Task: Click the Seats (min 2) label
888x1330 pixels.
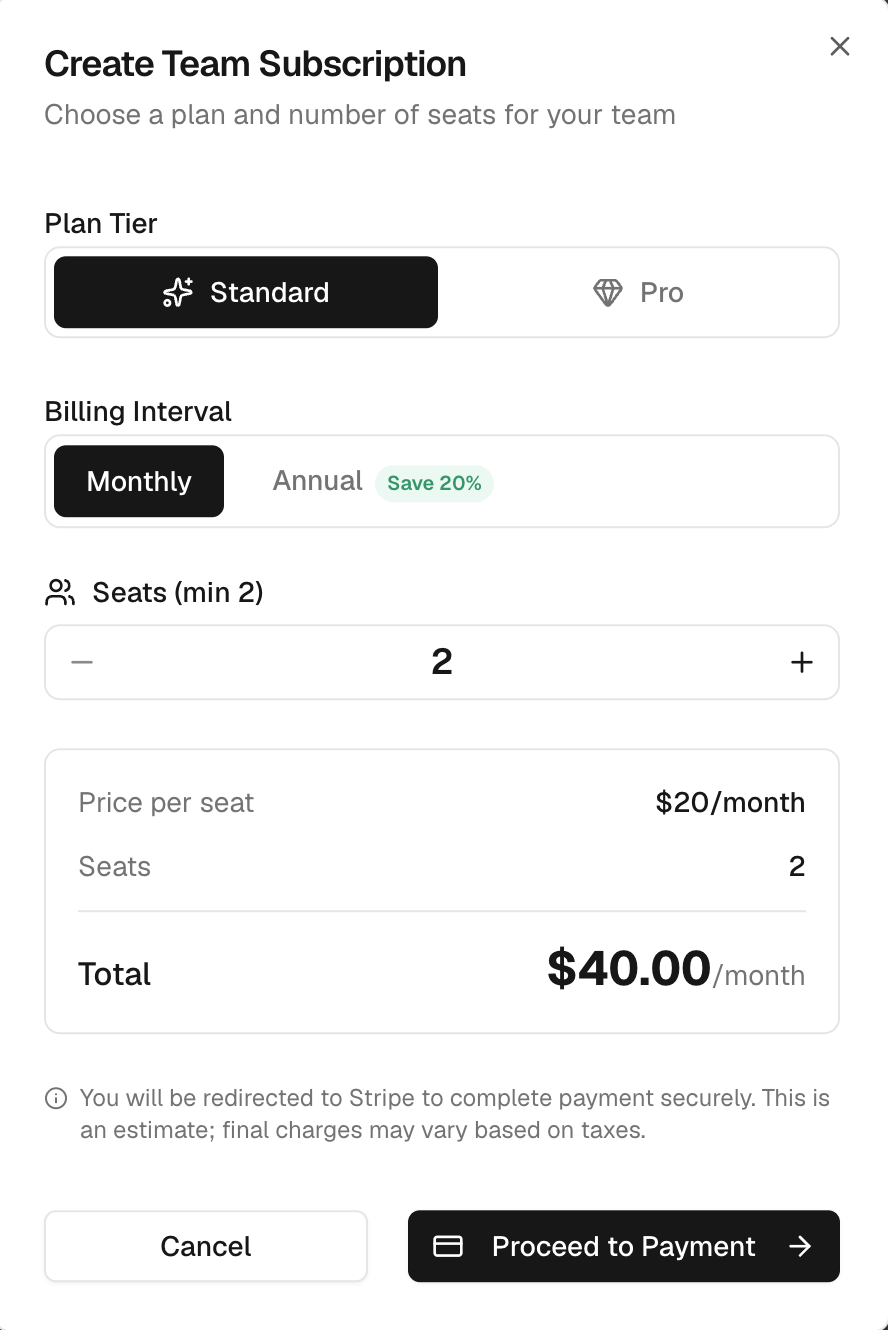Action: coord(177,593)
